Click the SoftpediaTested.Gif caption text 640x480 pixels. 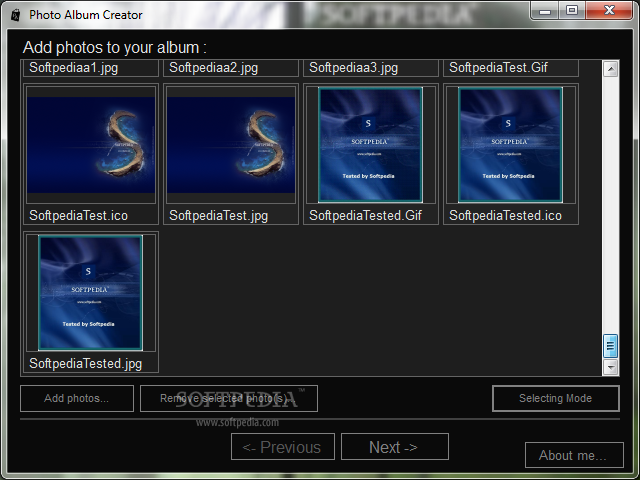click(x=365, y=216)
